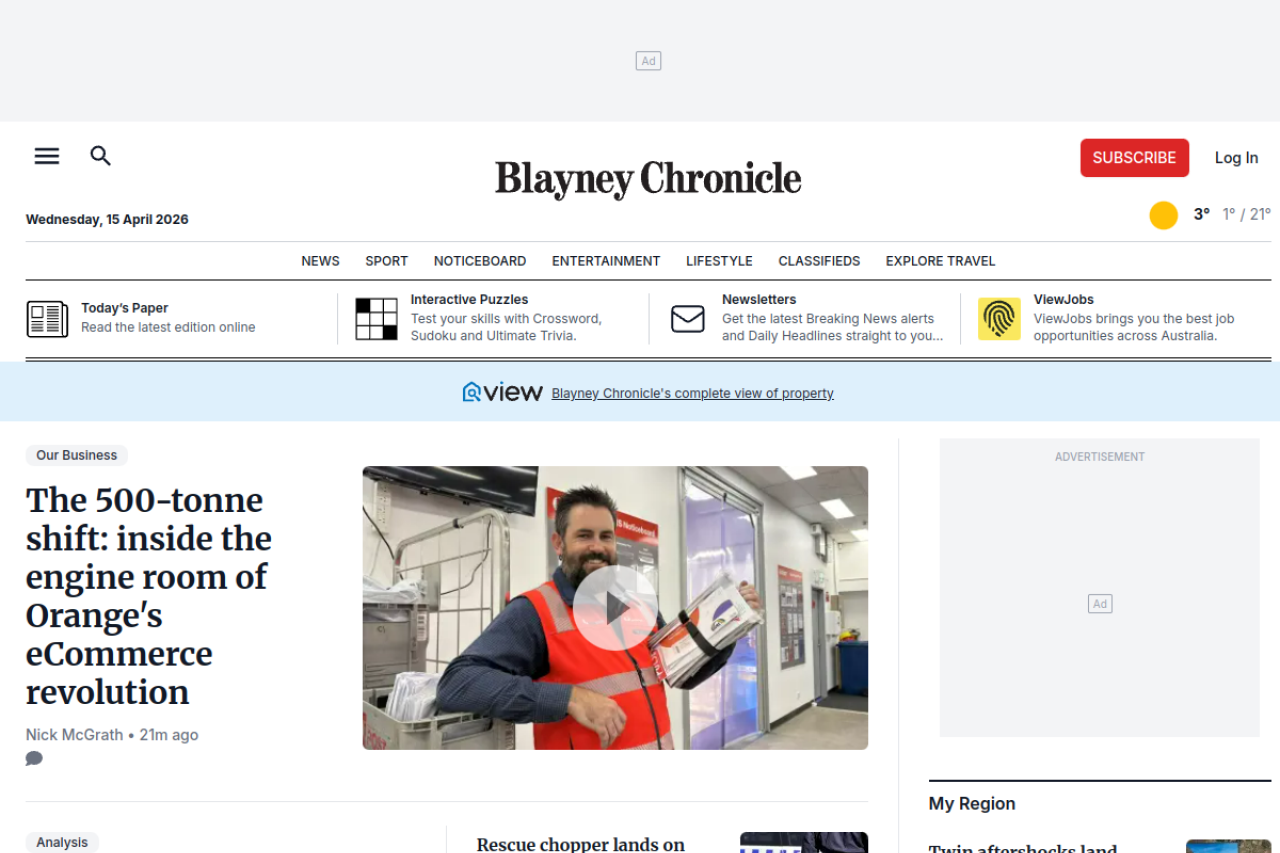Open comments via the speech bubble icon
The width and height of the screenshot is (1280, 853).
click(34, 758)
